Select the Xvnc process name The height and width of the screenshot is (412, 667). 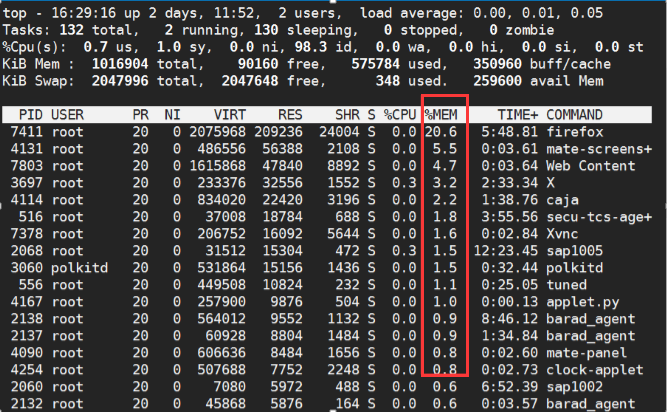[x=562, y=234]
